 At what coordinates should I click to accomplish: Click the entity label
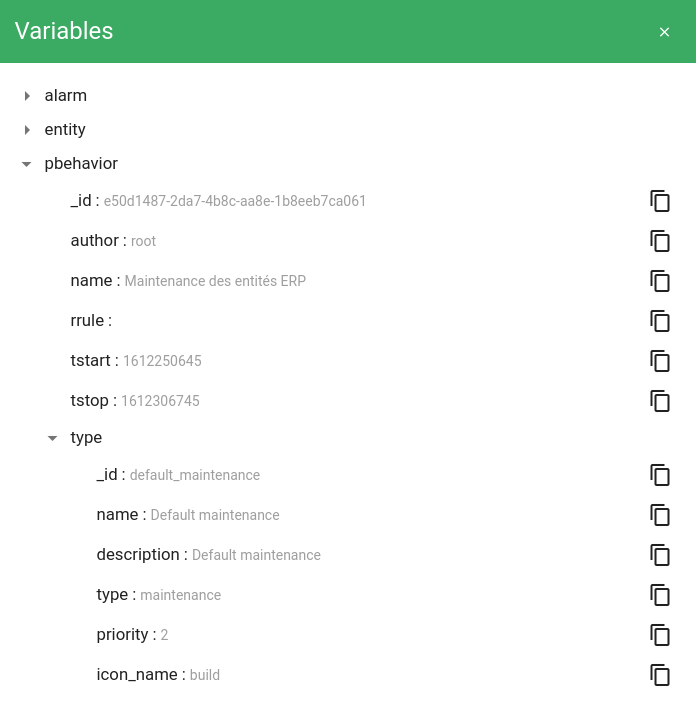click(x=65, y=130)
